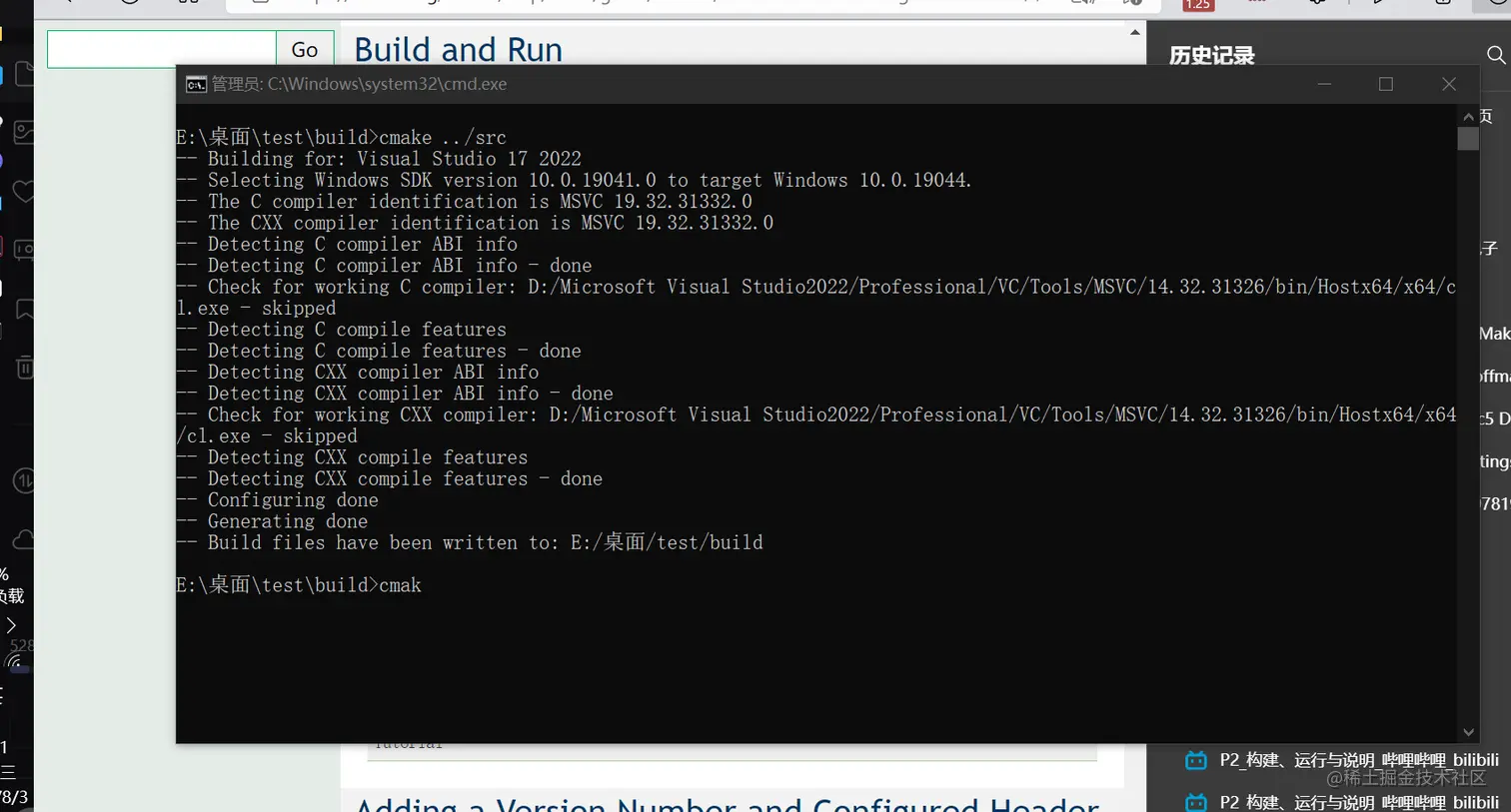
Task: Click the 'Detecting CXX compiler ABI info - done' line
Action: click(x=395, y=394)
